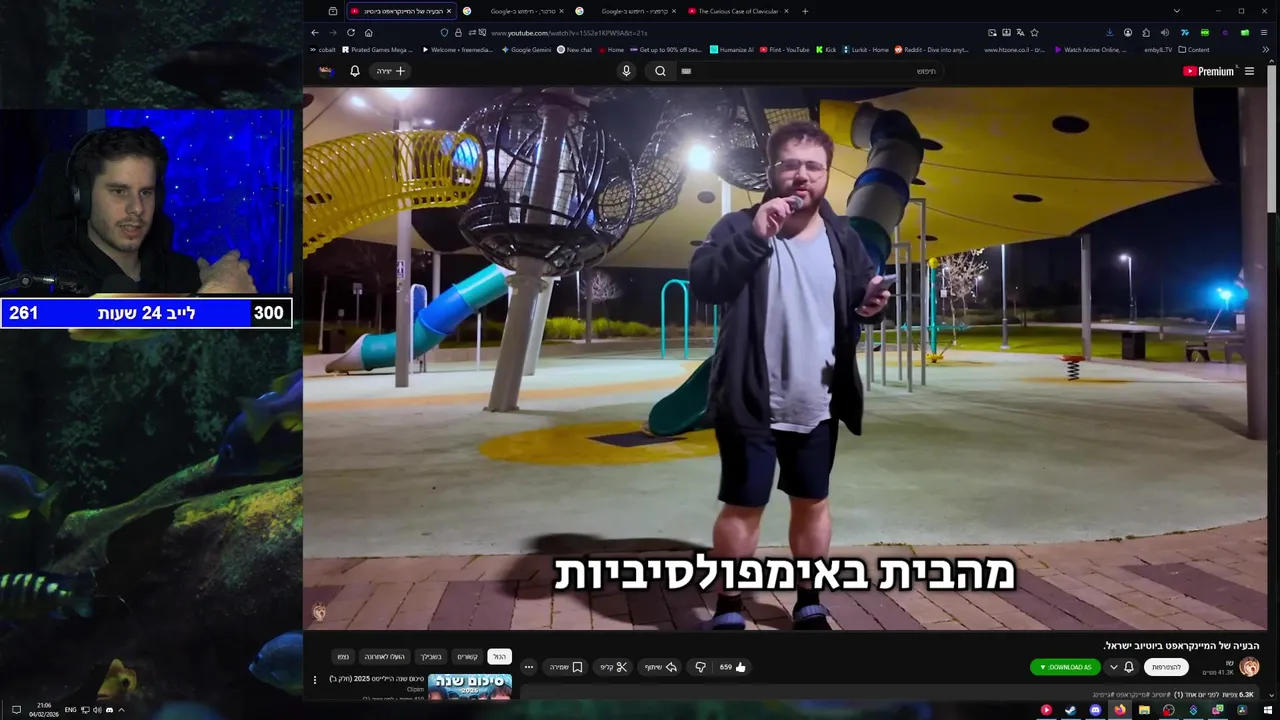Screen dimensions: 1280x720
Task: Open the Watch Anime Online bookmark
Action: point(1091,49)
